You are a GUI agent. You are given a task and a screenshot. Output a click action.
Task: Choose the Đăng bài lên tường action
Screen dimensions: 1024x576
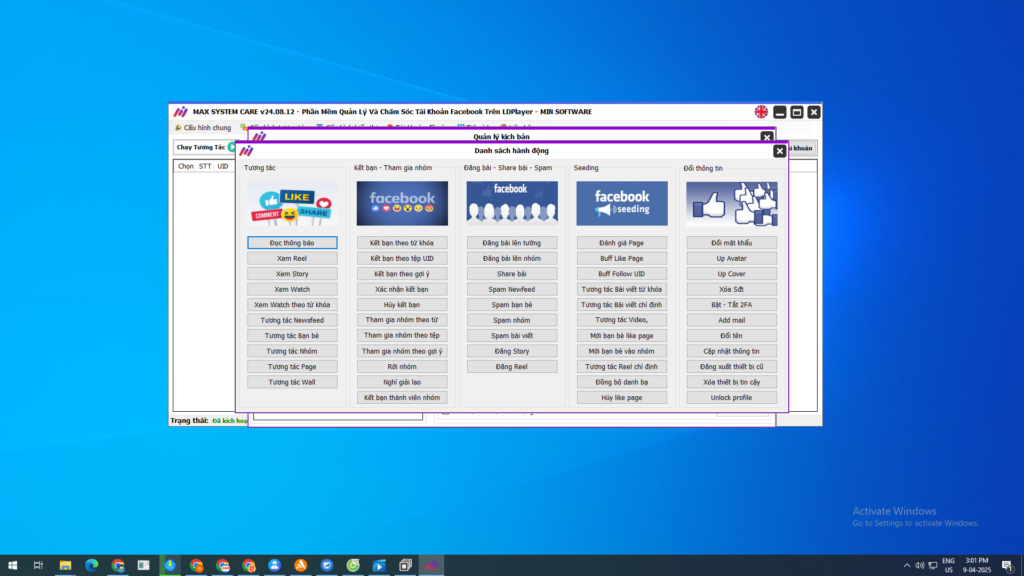(x=512, y=243)
